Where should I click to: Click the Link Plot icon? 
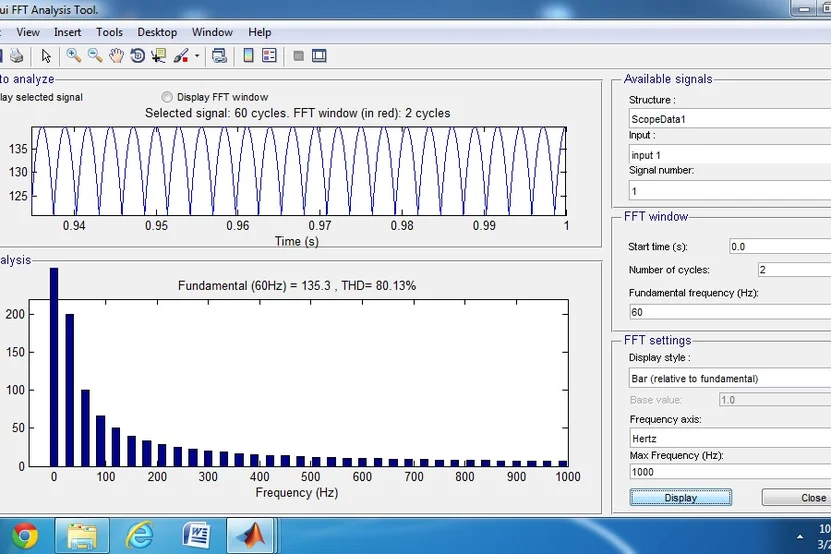[219, 56]
